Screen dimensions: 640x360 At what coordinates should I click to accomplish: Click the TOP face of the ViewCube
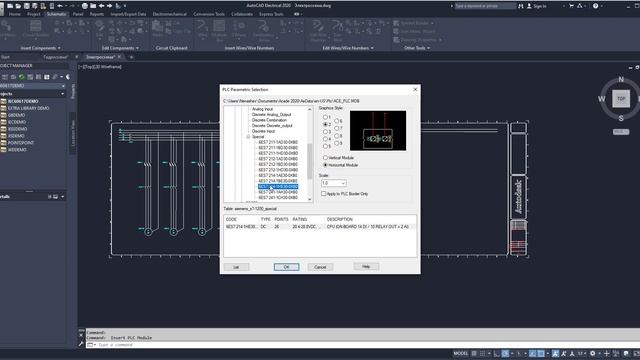click(x=621, y=99)
